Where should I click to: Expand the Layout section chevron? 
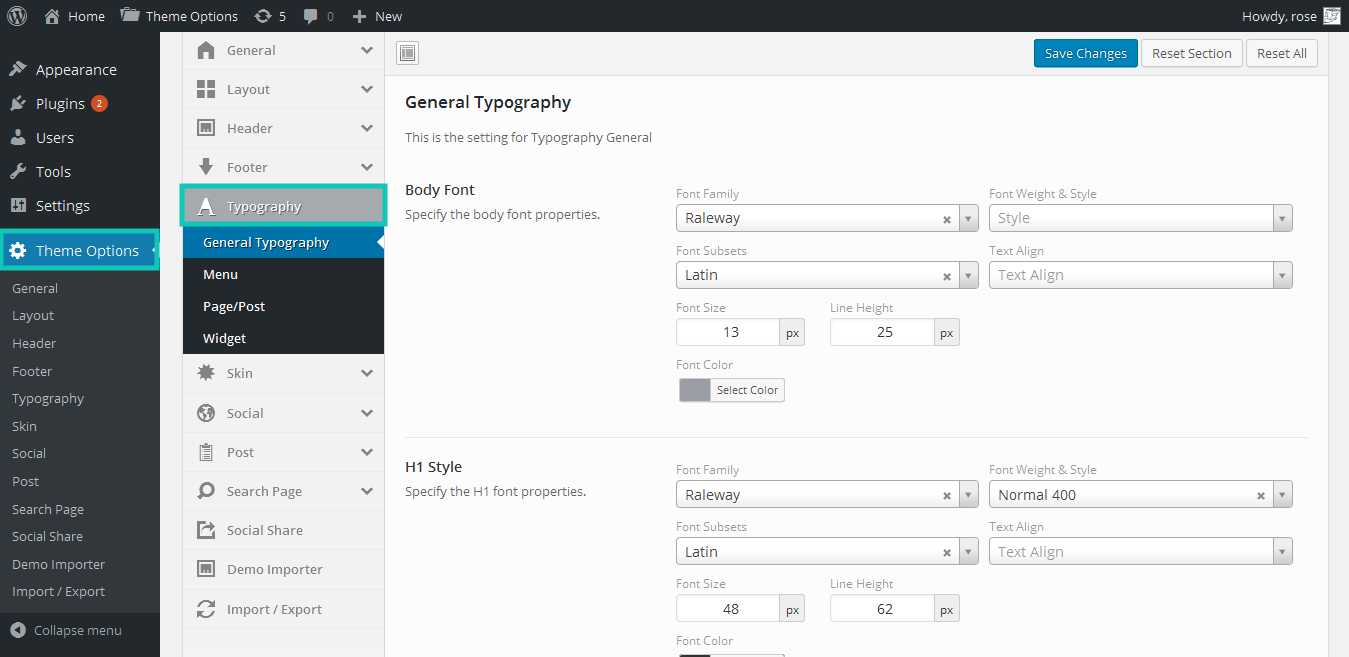tap(367, 89)
